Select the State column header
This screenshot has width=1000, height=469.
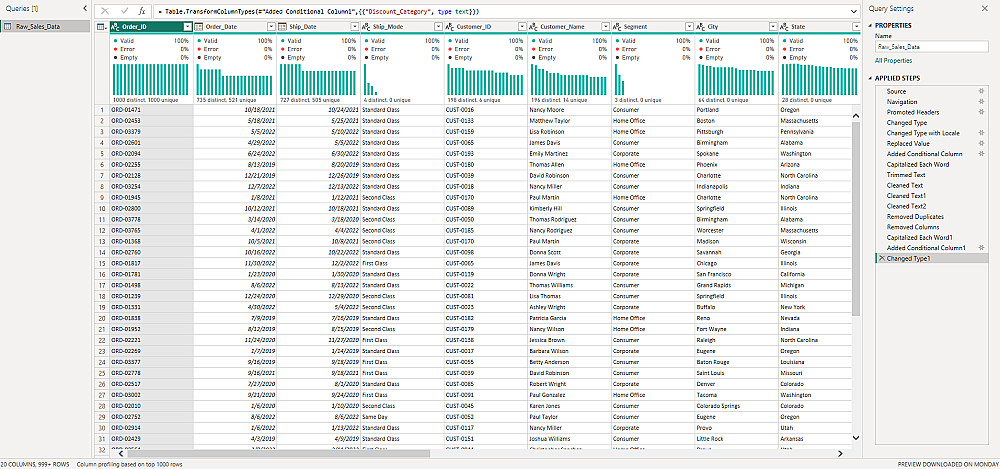click(820, 27)
